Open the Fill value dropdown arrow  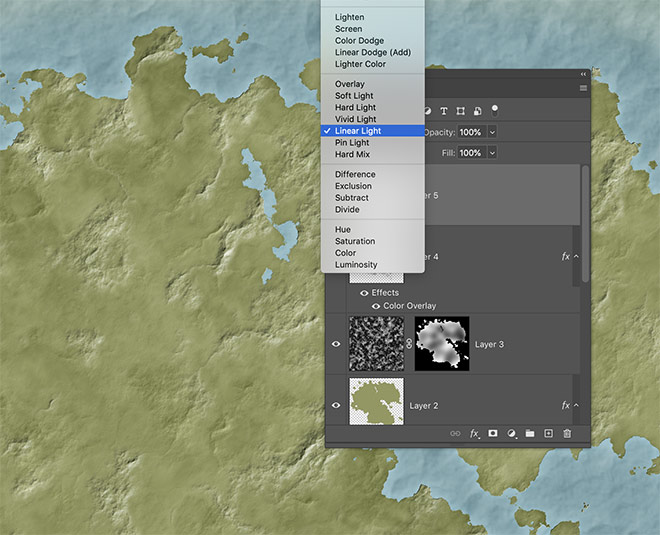[493, 153]
